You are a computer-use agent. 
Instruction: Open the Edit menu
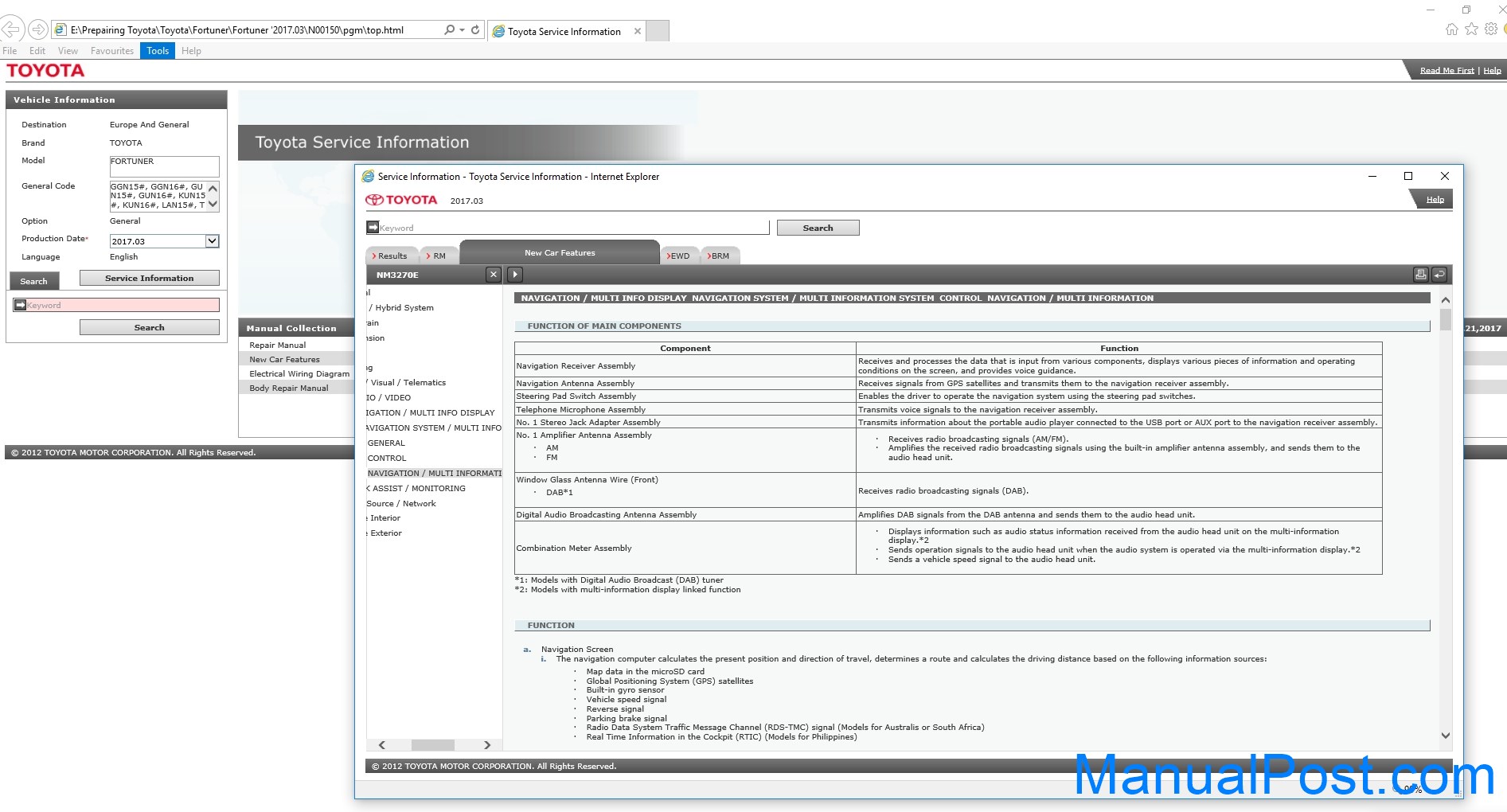coord(37,50)
